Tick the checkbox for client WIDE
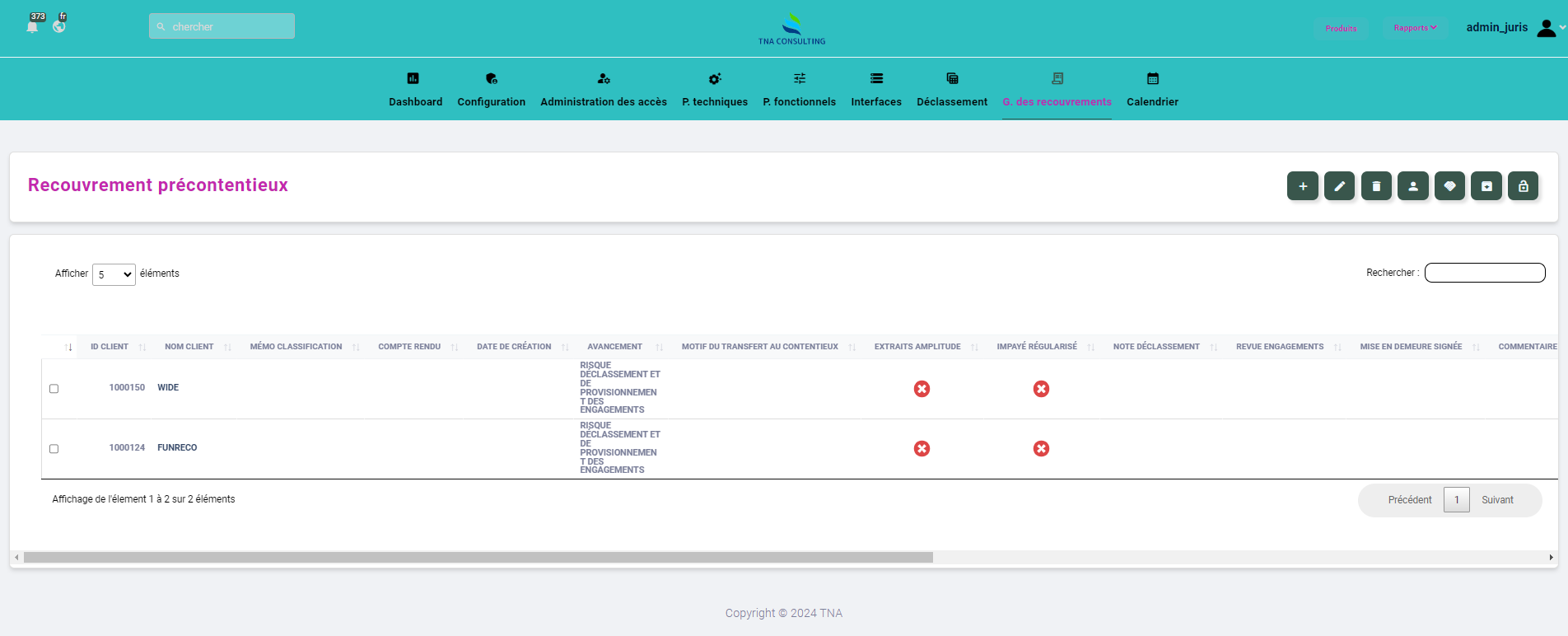Image resolution: width=1568 pixels, height=636 pixels. 54,389
